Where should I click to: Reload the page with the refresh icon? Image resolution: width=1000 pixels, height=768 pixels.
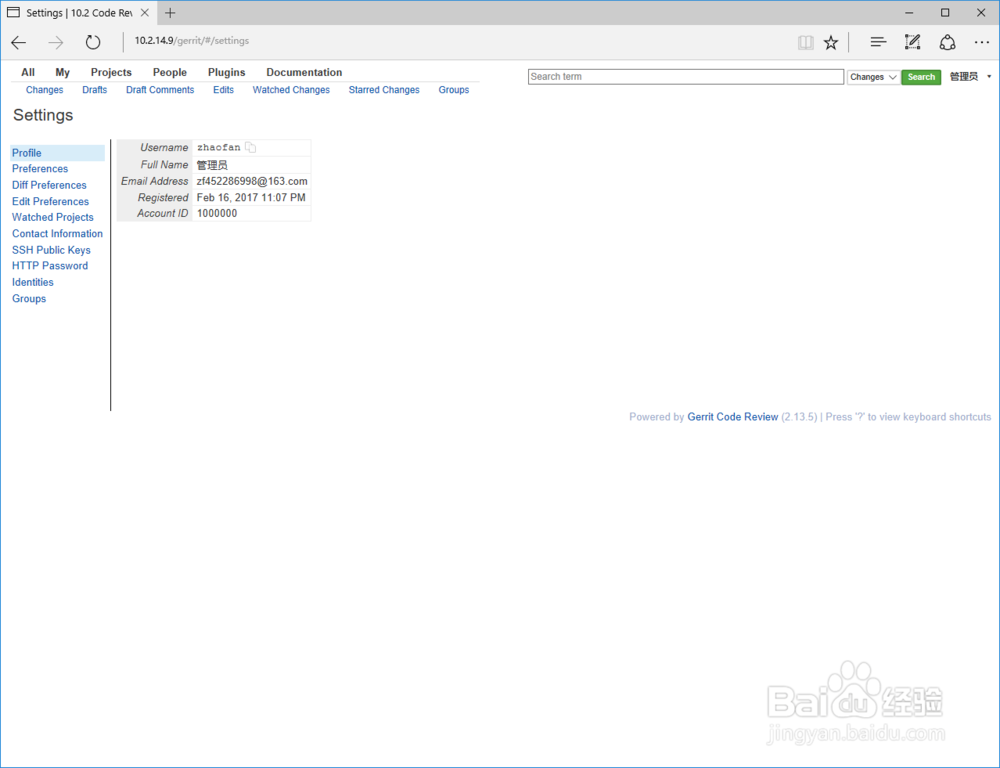(x=93, y=43)
